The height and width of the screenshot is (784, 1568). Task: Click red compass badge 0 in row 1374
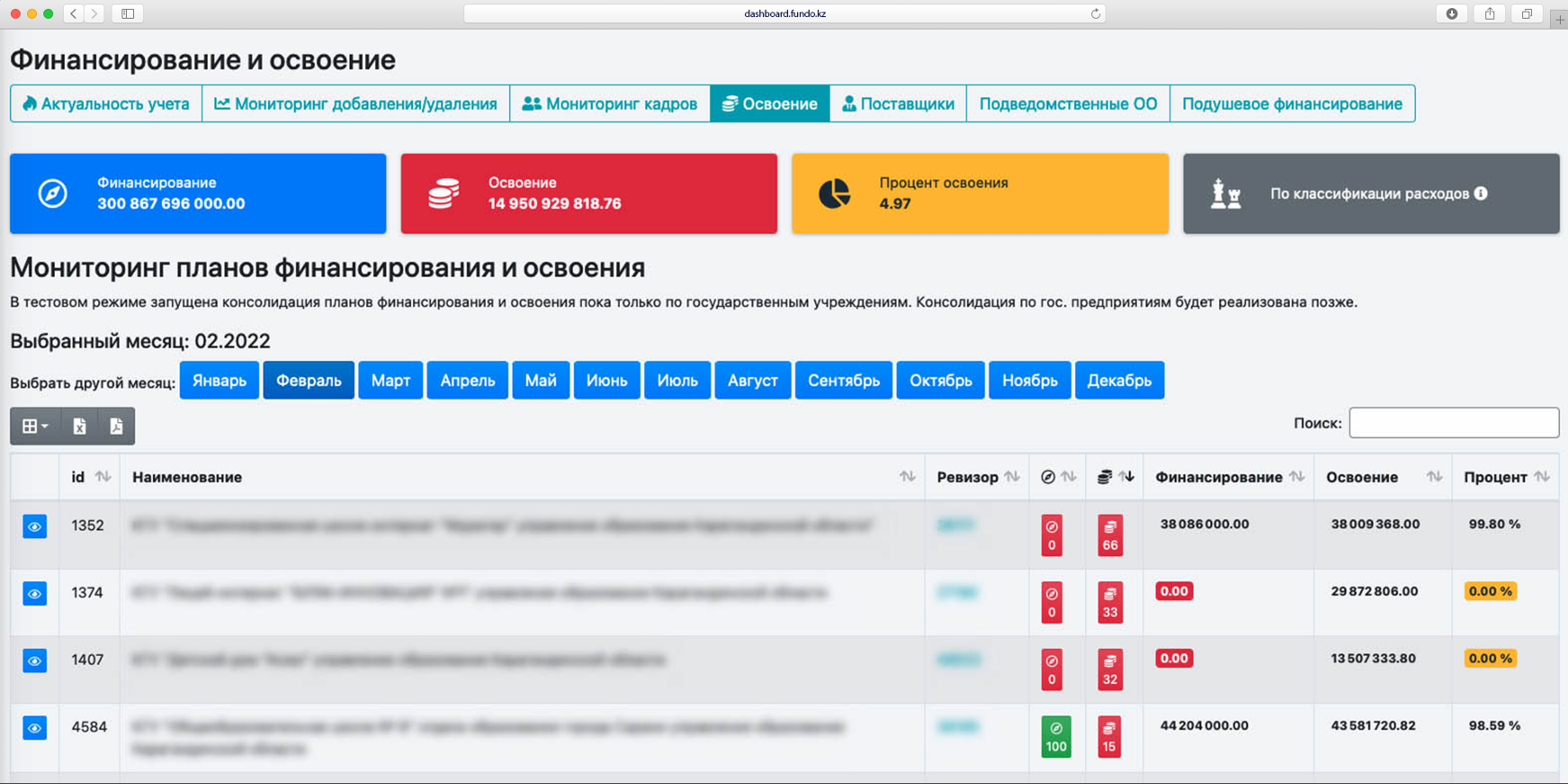(x=1052, y=602)
